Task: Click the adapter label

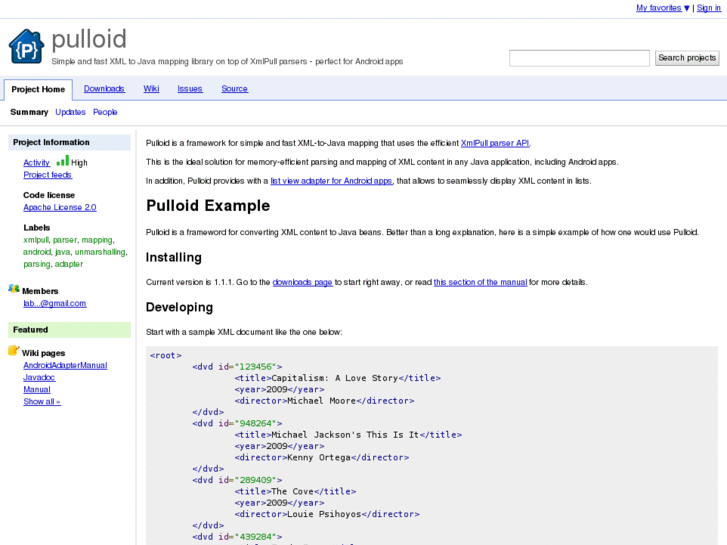Action: 69,264
